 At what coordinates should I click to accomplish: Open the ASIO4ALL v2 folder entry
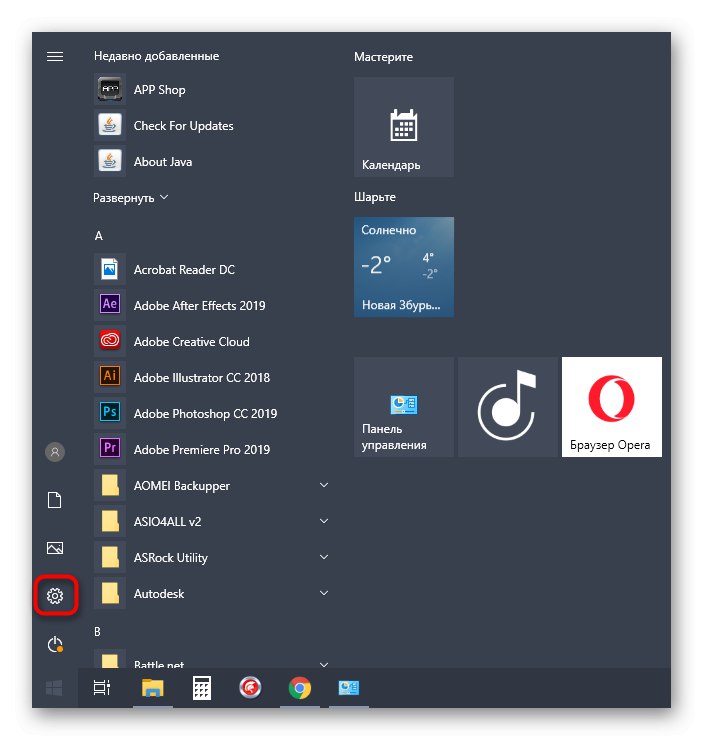click(x=211, y=521)
